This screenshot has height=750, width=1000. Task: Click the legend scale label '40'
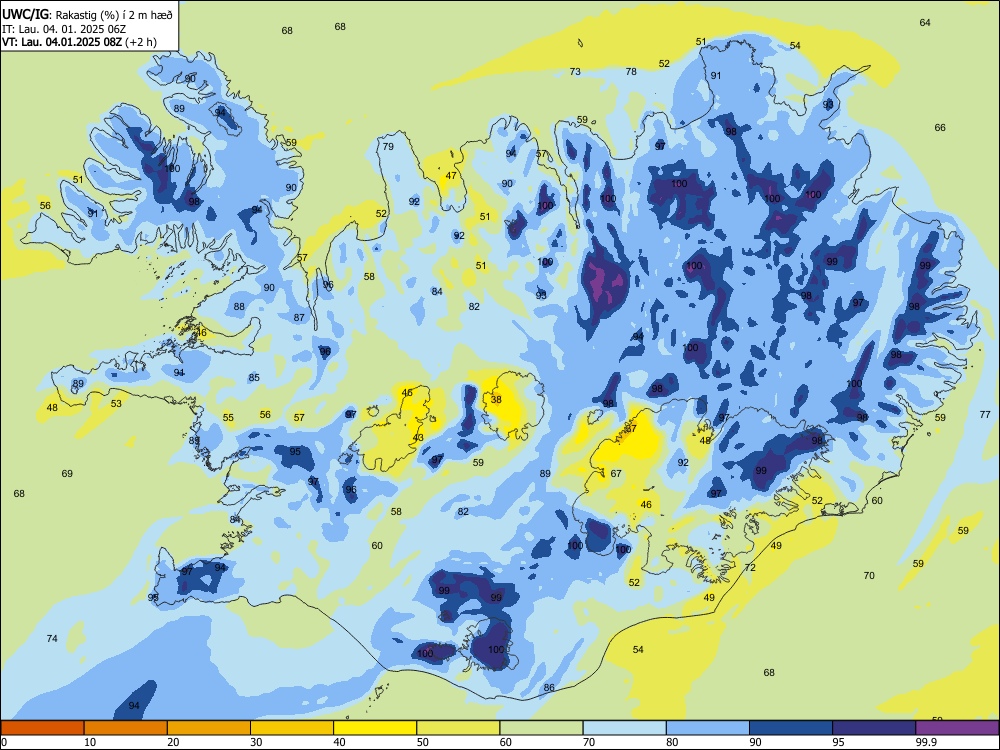coord(339,742)
